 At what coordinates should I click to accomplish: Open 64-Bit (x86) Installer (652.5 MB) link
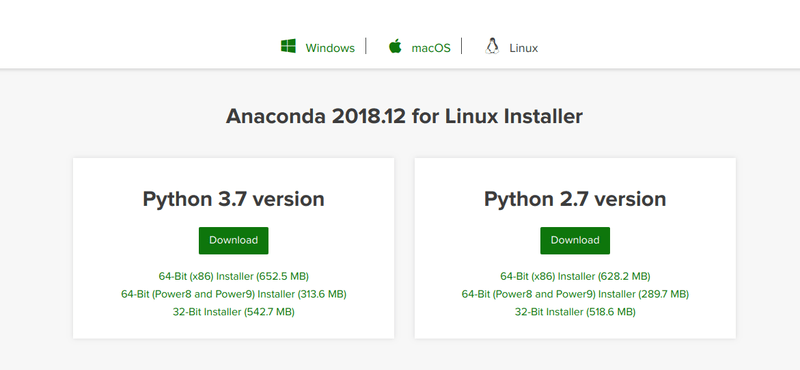pyautogui.click(x=234, y=277)
